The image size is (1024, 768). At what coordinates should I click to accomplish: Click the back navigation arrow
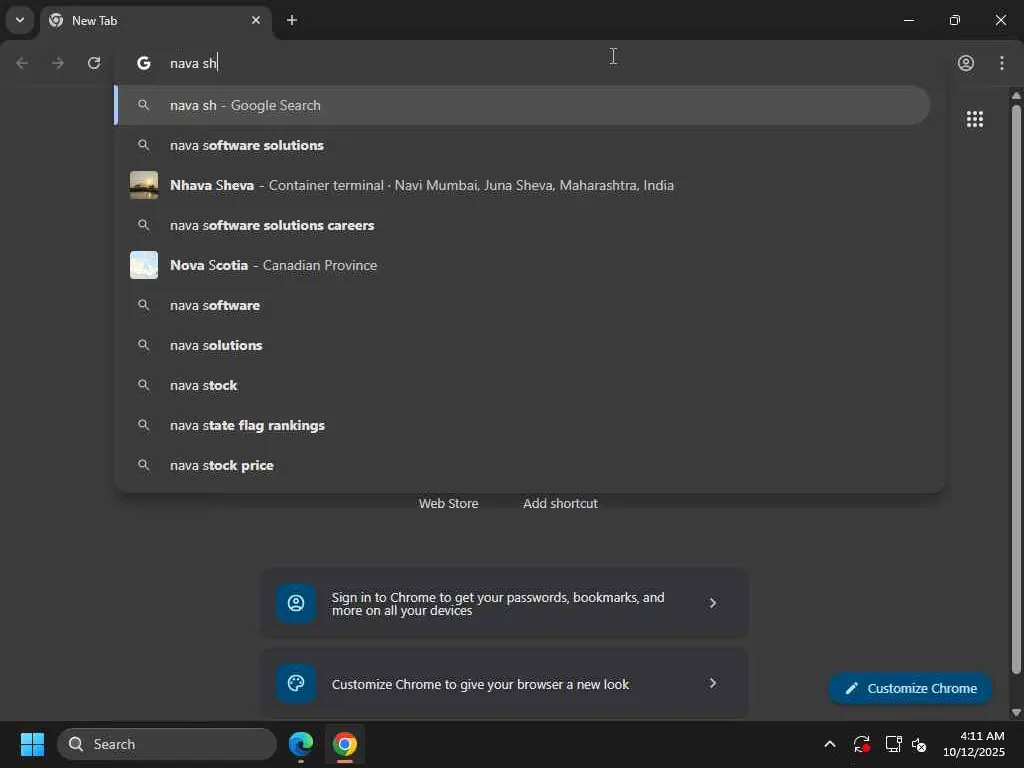22,63
